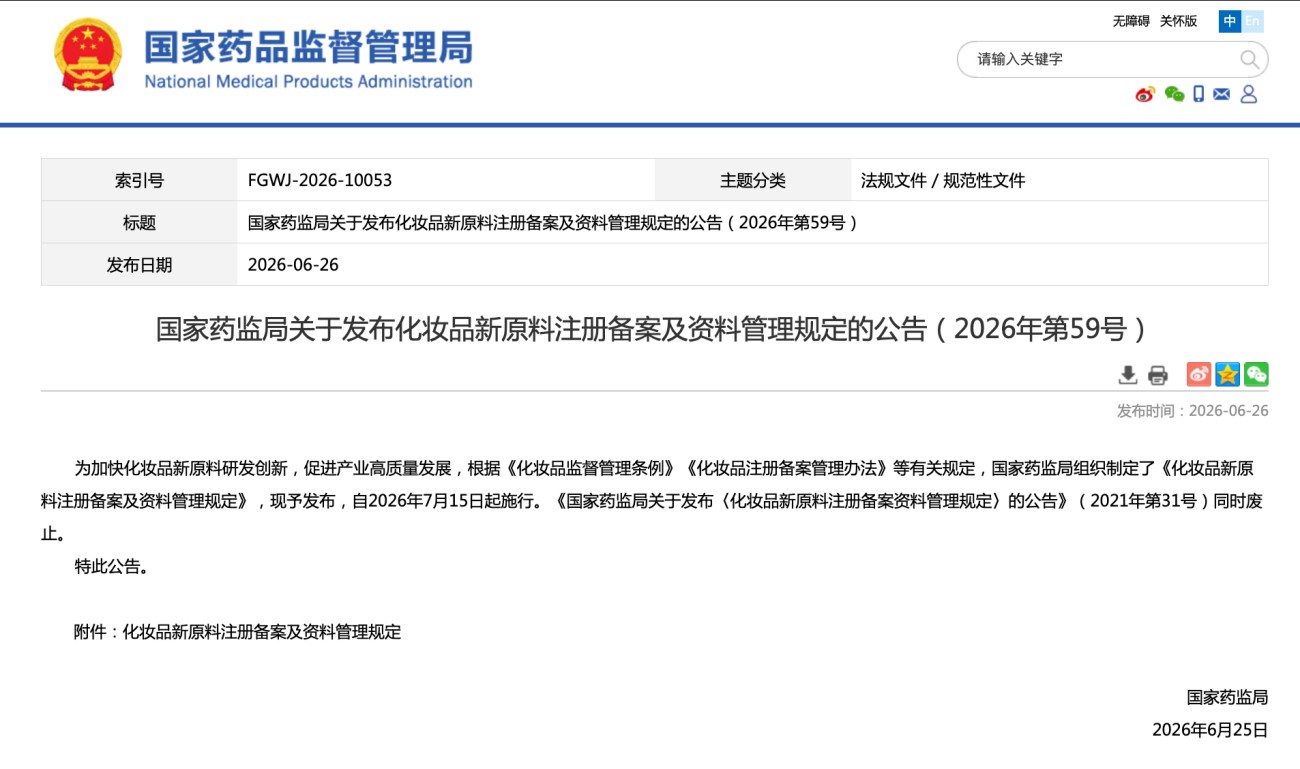This screenshot has height=769, width=1300.
Task: Open the mobile phone icon in header
Action: pos(1198,94)
